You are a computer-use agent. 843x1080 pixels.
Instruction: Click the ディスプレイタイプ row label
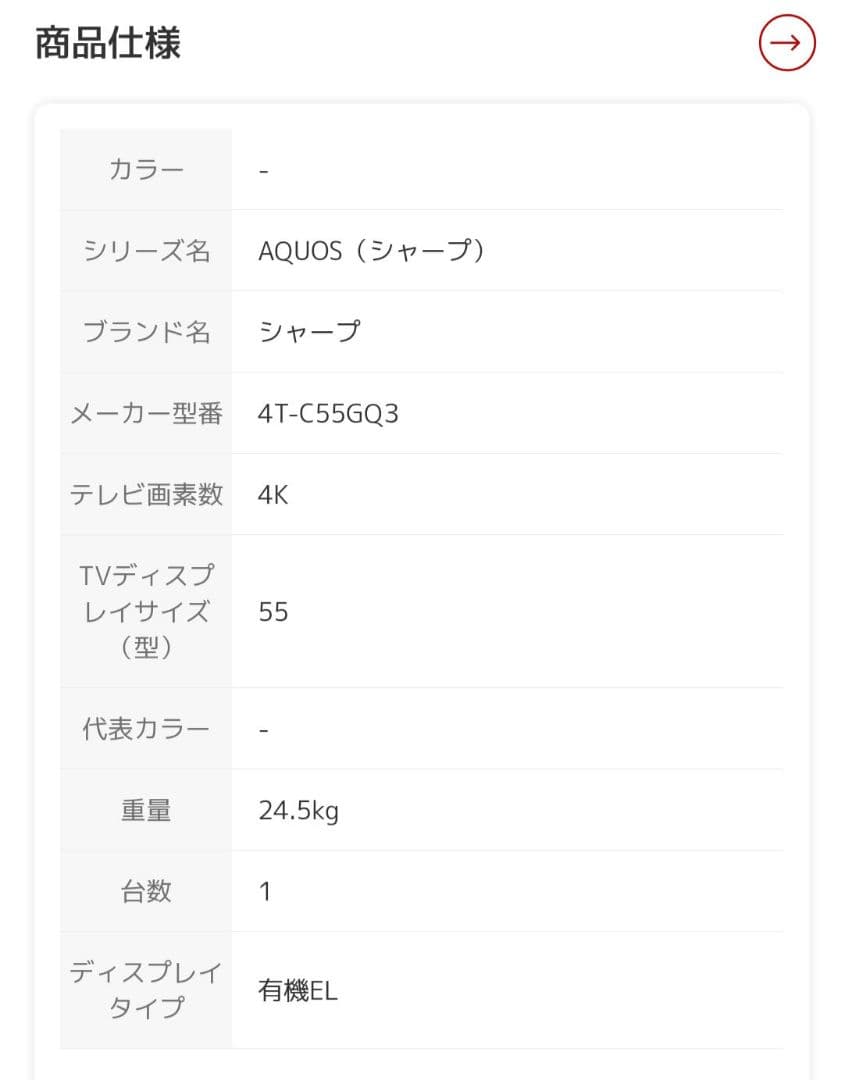point(147,991)
